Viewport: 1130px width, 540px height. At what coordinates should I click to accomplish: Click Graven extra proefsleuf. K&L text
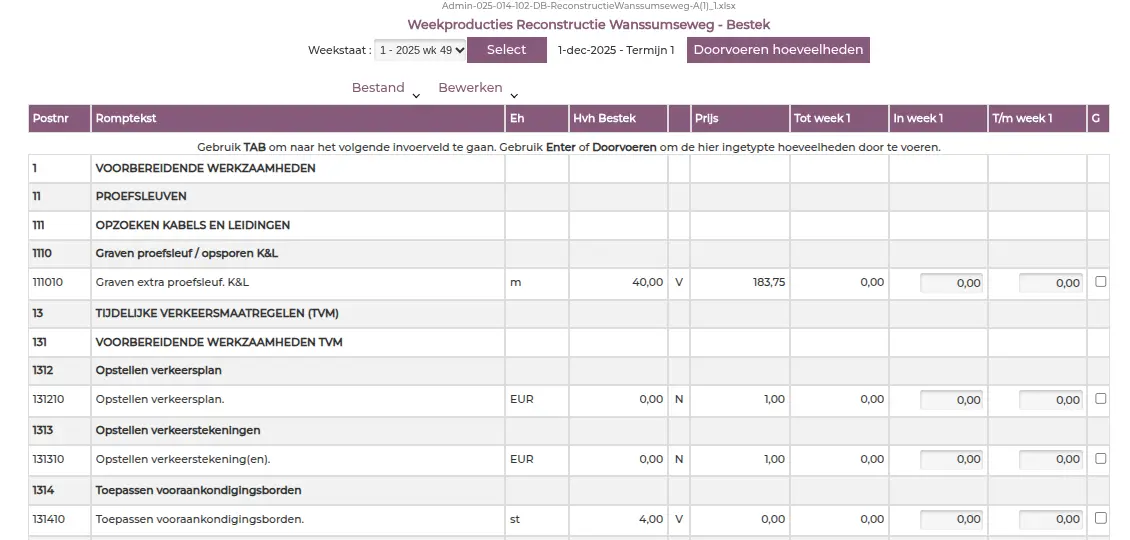(x=172, y=283)
